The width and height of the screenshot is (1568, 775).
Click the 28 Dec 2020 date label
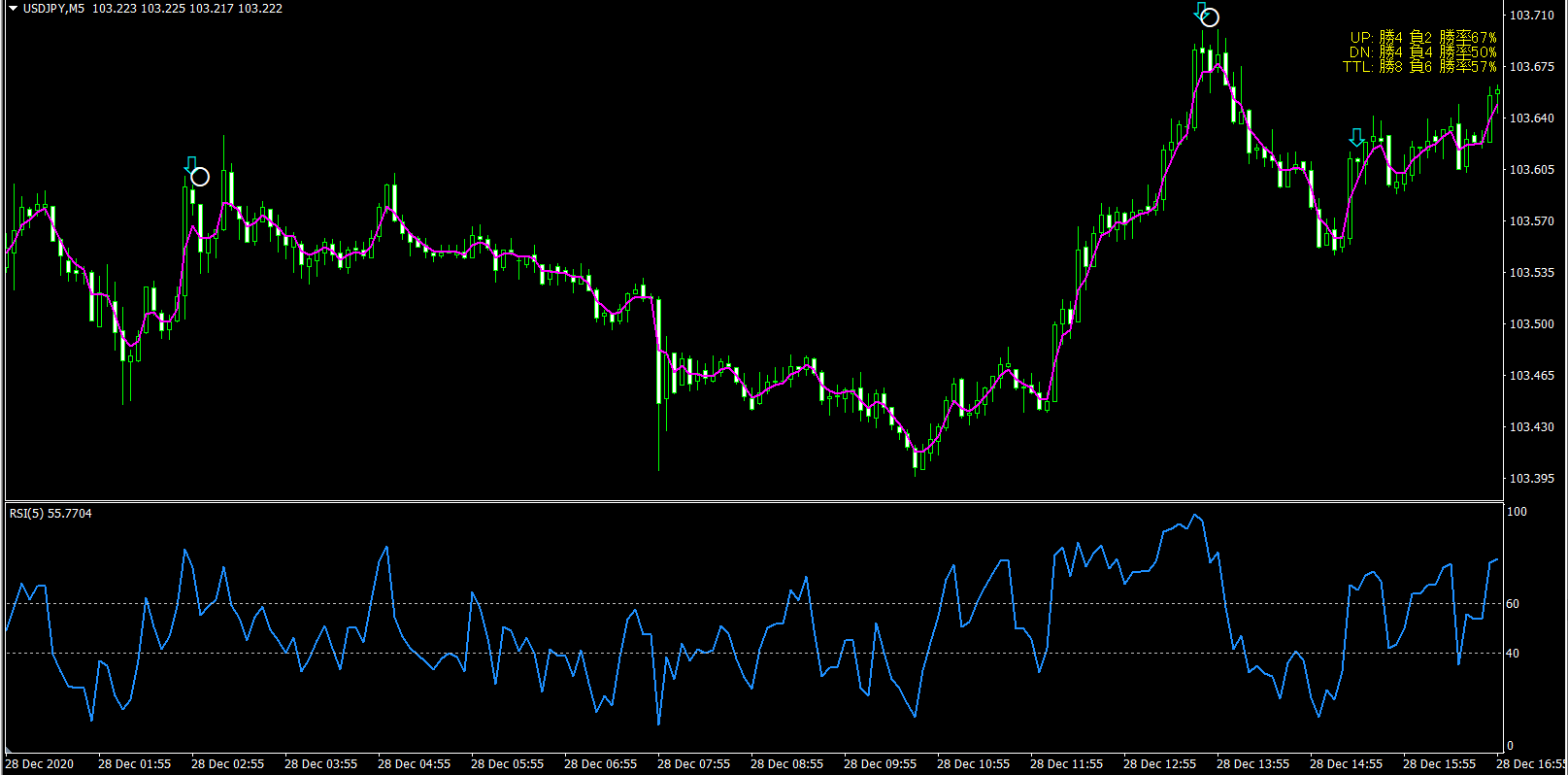40,764
